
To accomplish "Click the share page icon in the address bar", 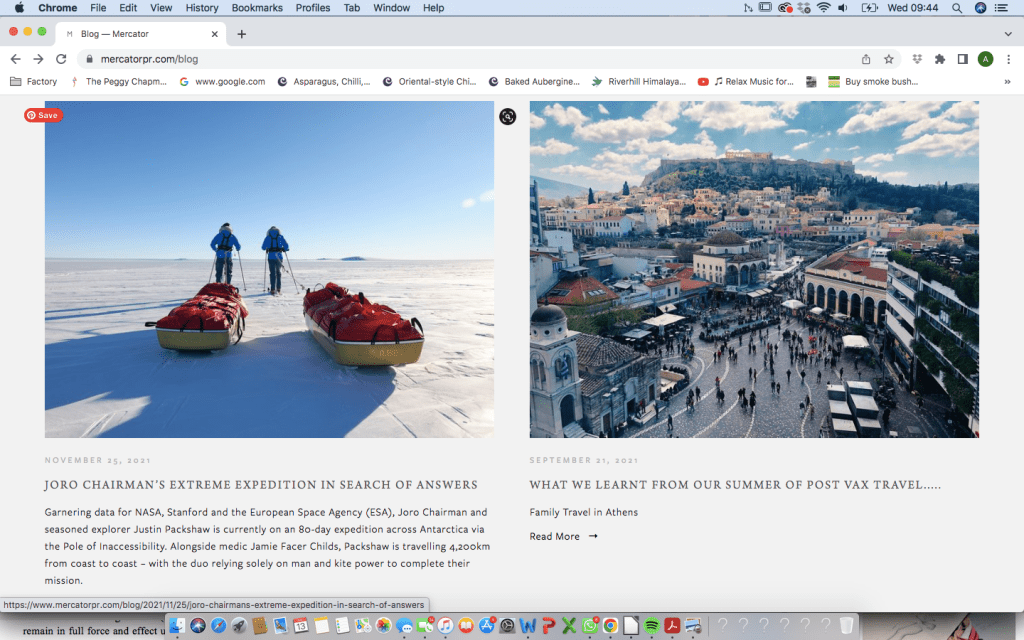I will (x=866, y=59).
